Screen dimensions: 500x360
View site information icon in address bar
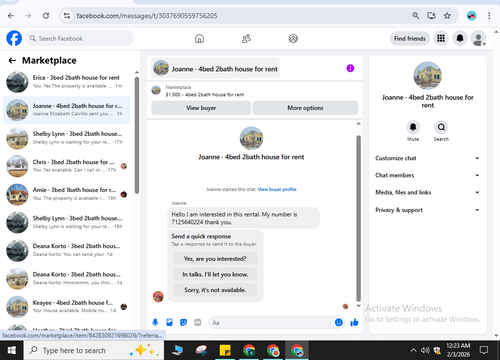pos(67,16)
